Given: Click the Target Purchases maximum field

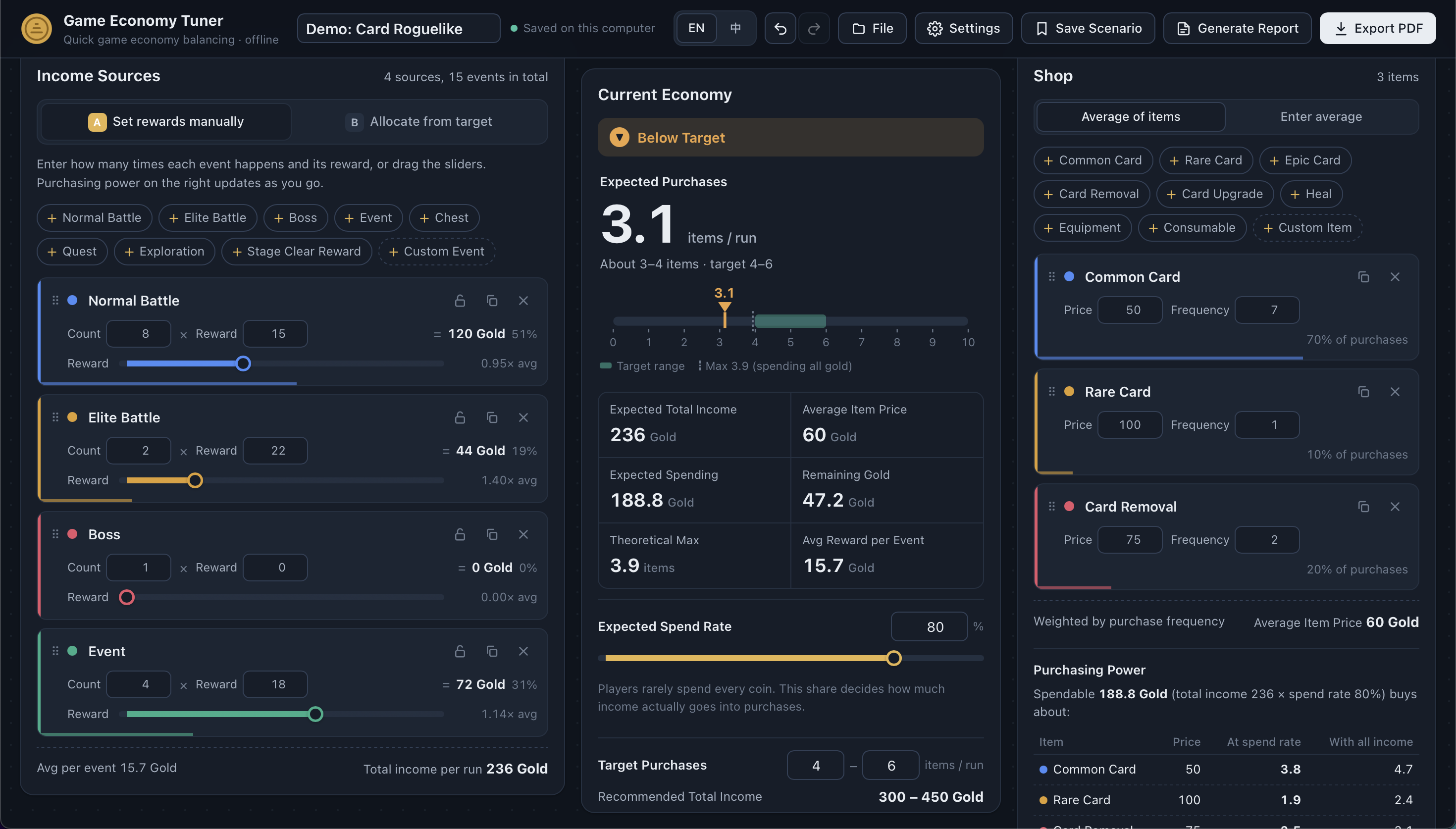Looking at the screenshot, I should 890,765.
